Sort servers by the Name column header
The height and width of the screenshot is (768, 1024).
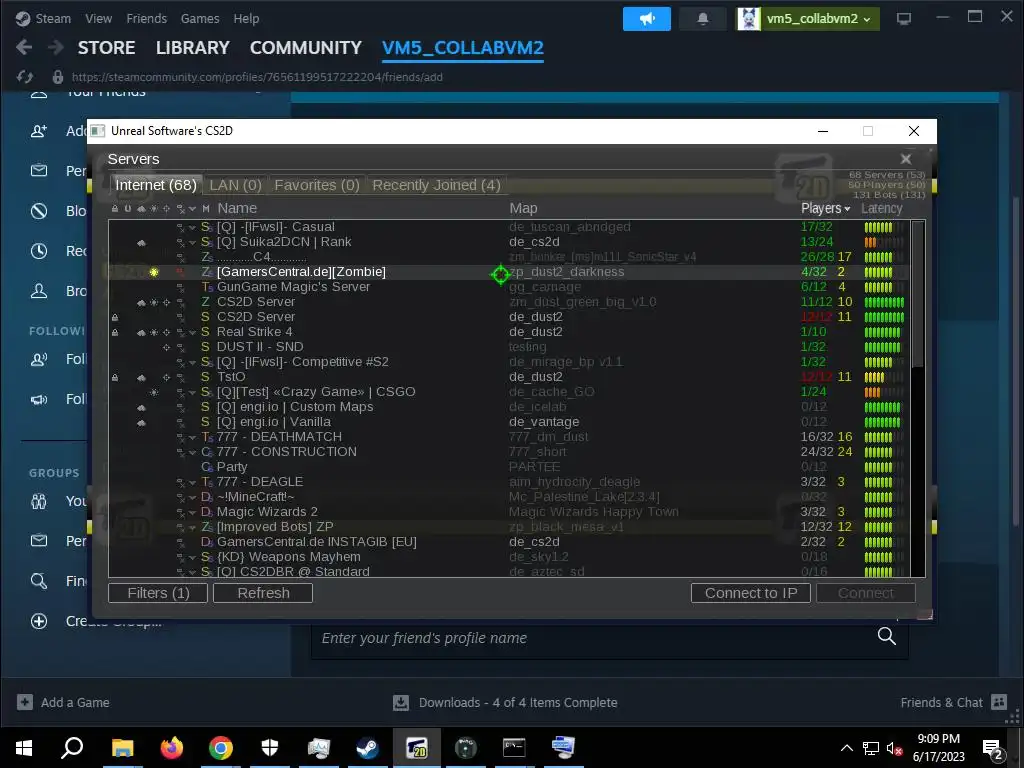click(237, 209)
